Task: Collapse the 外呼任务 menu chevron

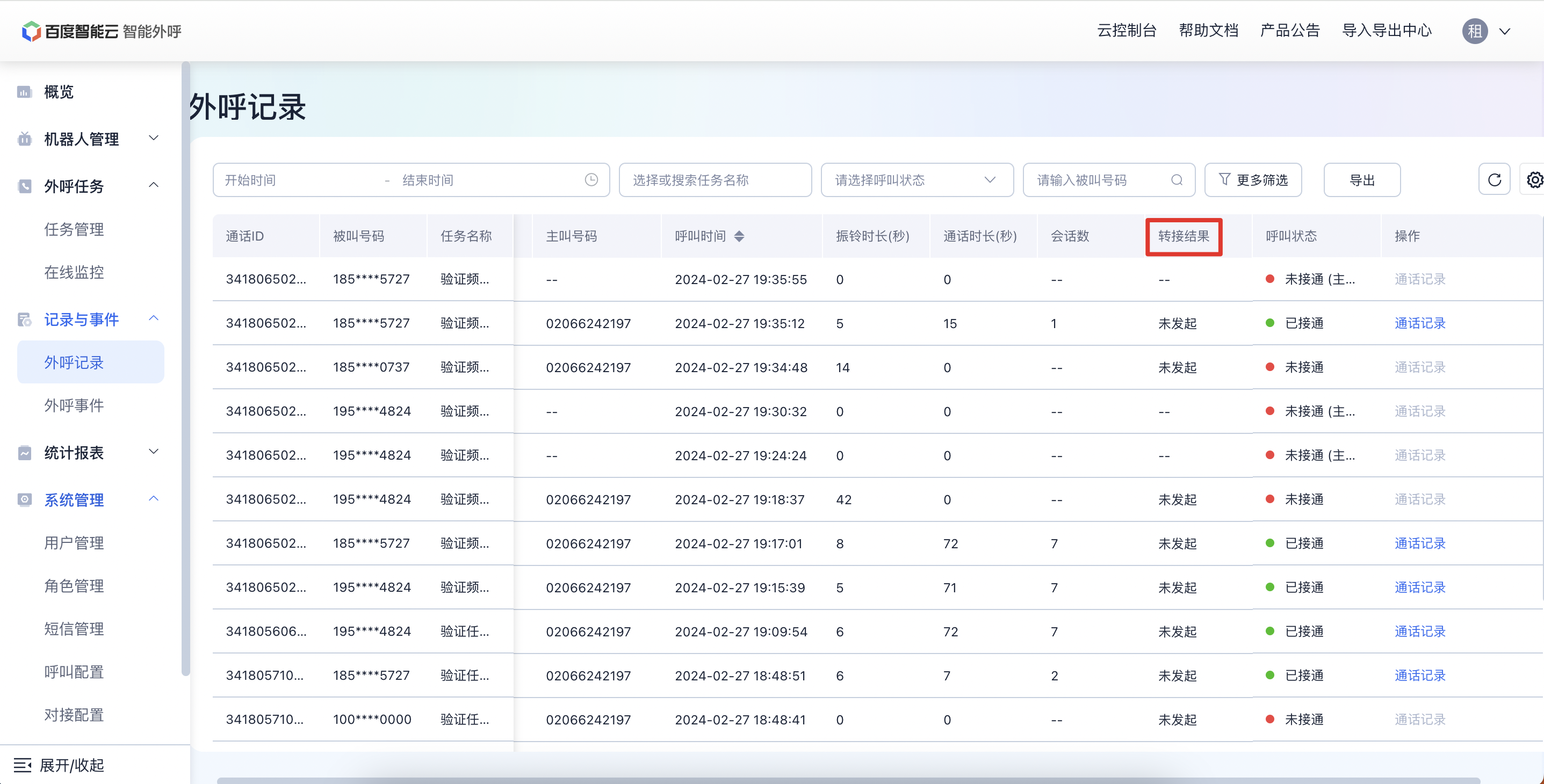Action: coord(154,185)
